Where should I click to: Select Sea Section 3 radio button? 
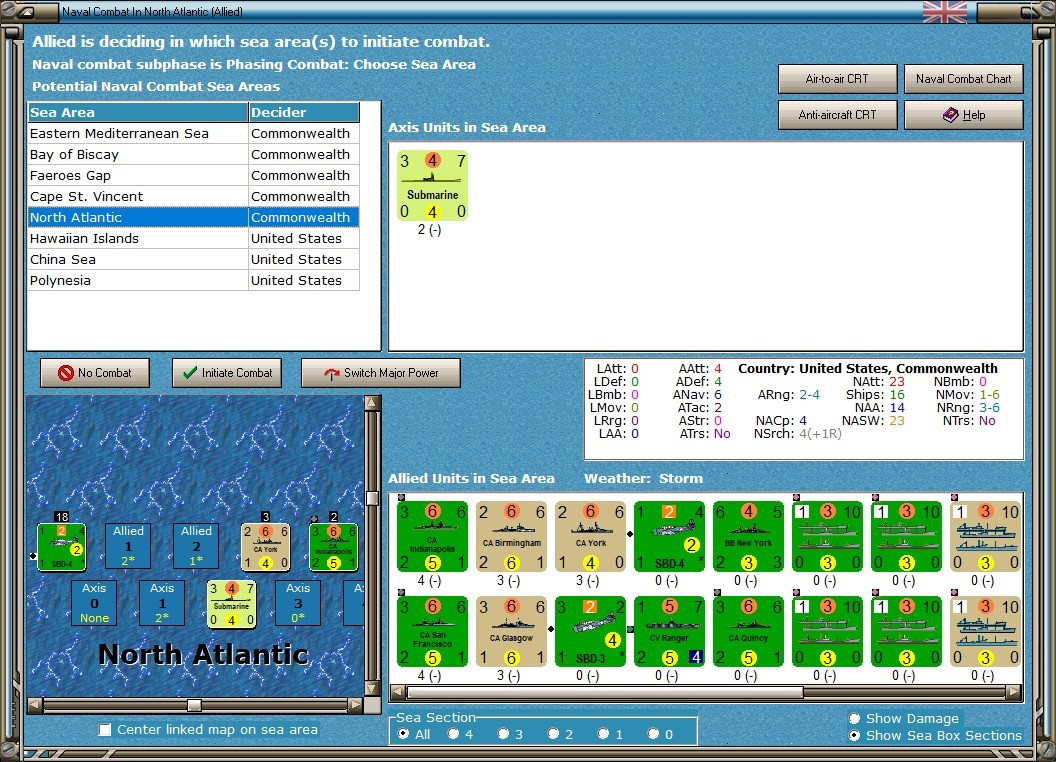(503, 734)
